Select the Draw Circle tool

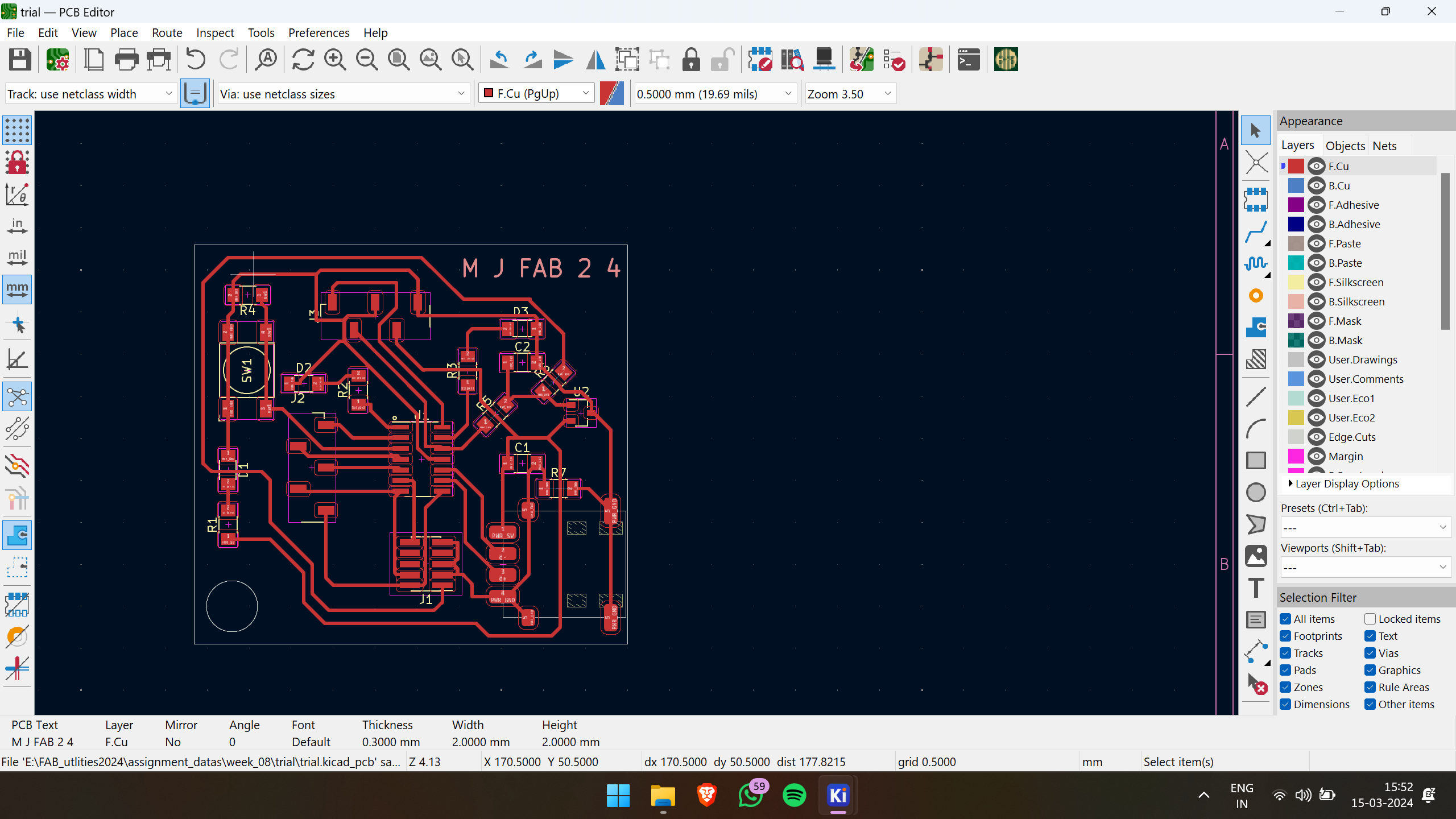1256,492
